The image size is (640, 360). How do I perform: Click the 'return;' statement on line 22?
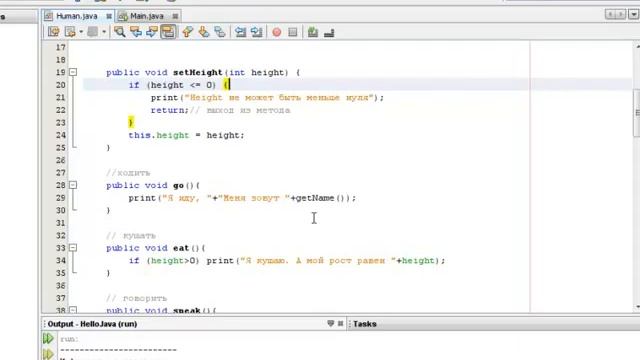coord(170,110)
